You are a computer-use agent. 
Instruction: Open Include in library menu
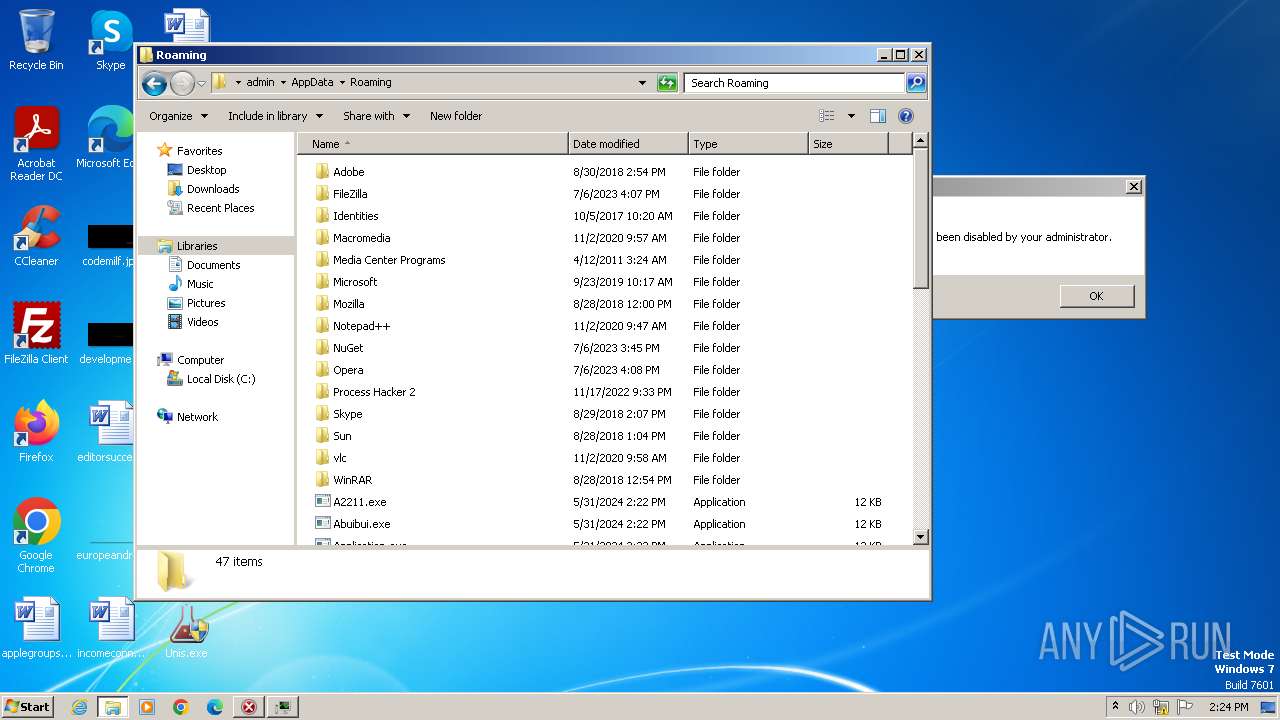pos(275,116)
